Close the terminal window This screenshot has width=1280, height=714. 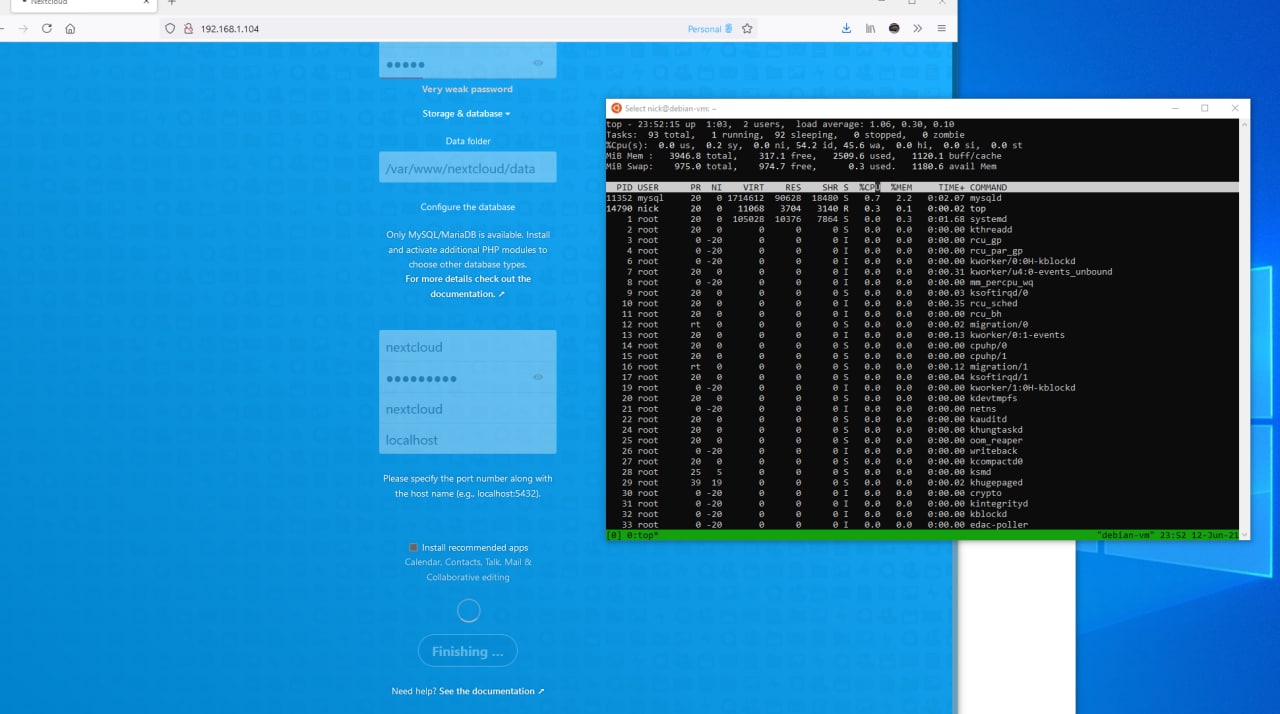[1235, 108]
